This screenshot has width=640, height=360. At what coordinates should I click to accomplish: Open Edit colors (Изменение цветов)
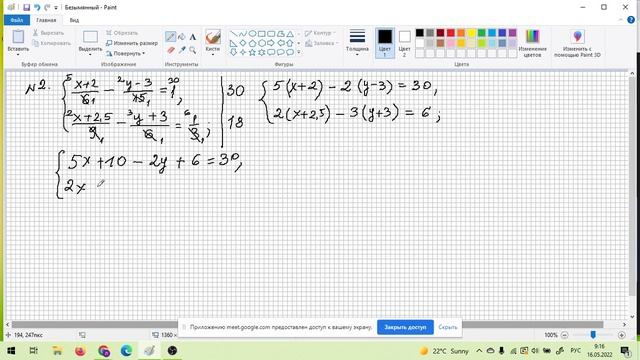[532, 43]
